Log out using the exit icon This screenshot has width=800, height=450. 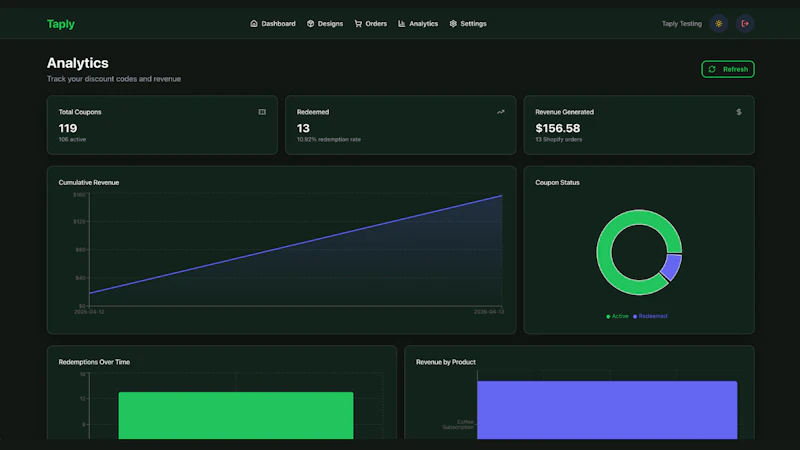pyautogui.click(x=745, y=23)
